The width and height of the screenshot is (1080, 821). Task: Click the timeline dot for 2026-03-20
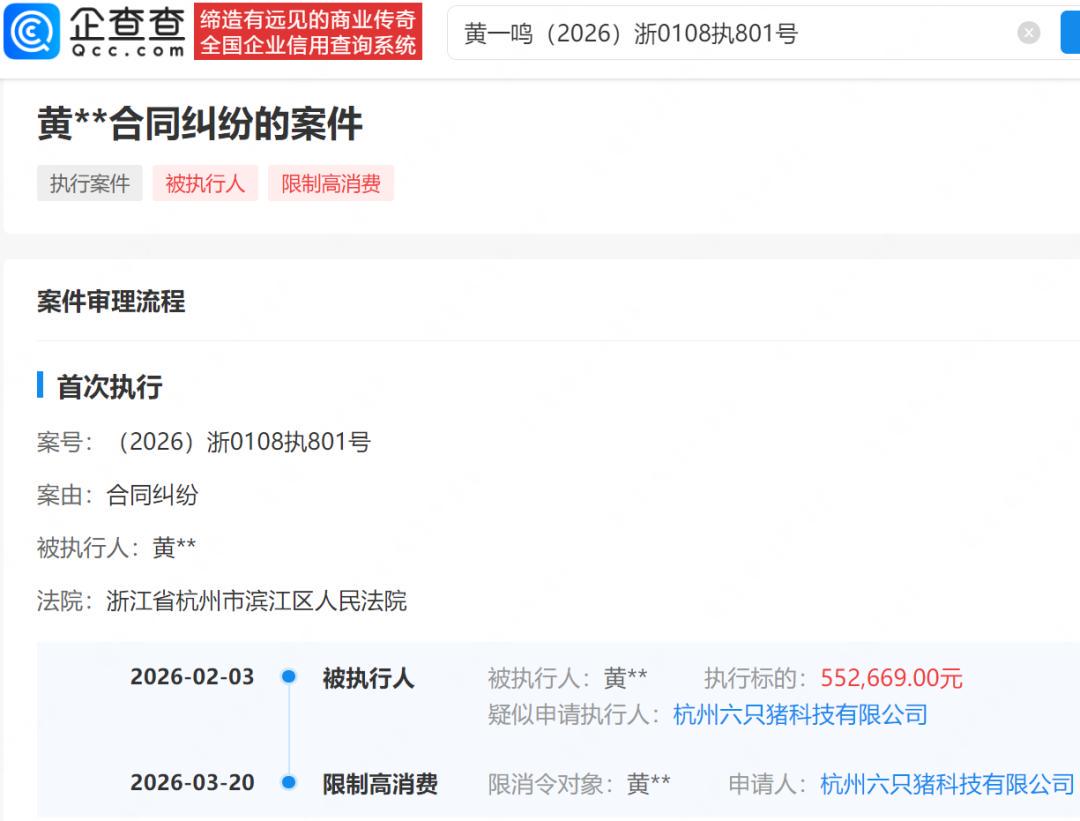(289, 782)
